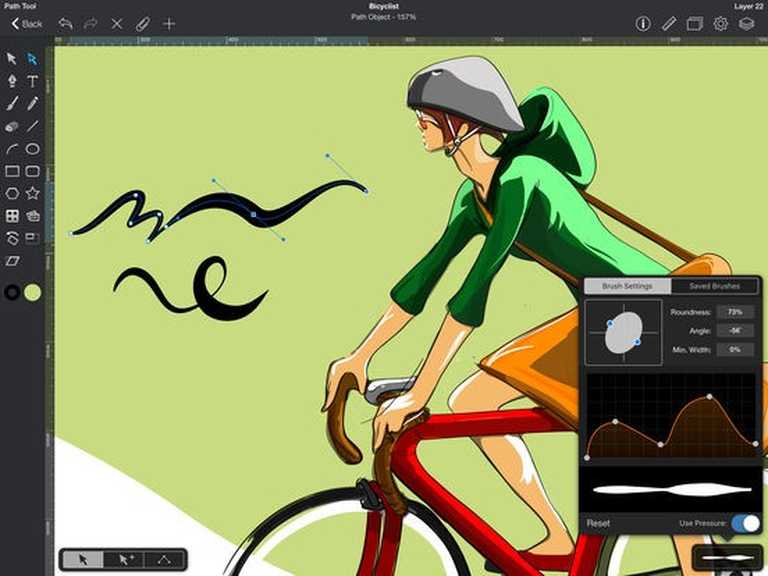Go Back to the document gallery
This screenshot has width=768, height=576.
27,24
